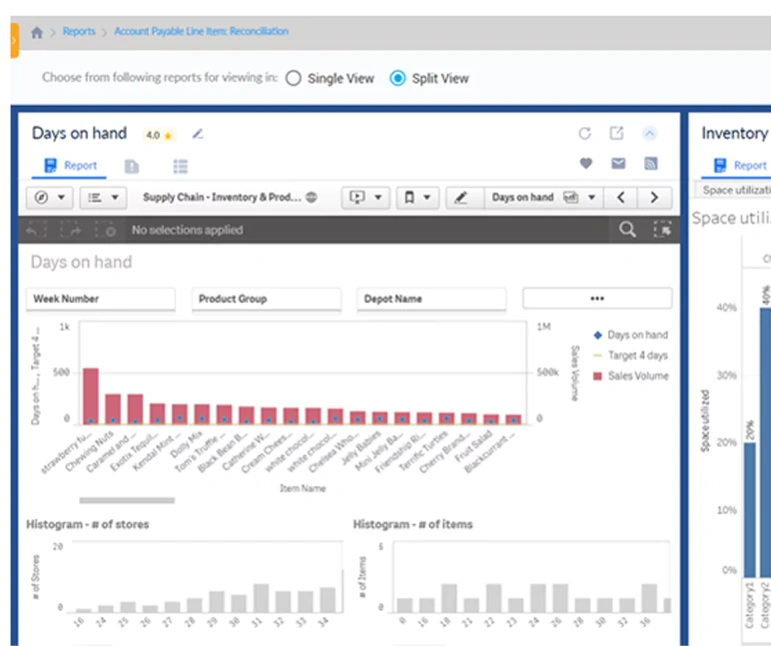
Task: Refresh the Days on hand report
Action: coord(585,134)
